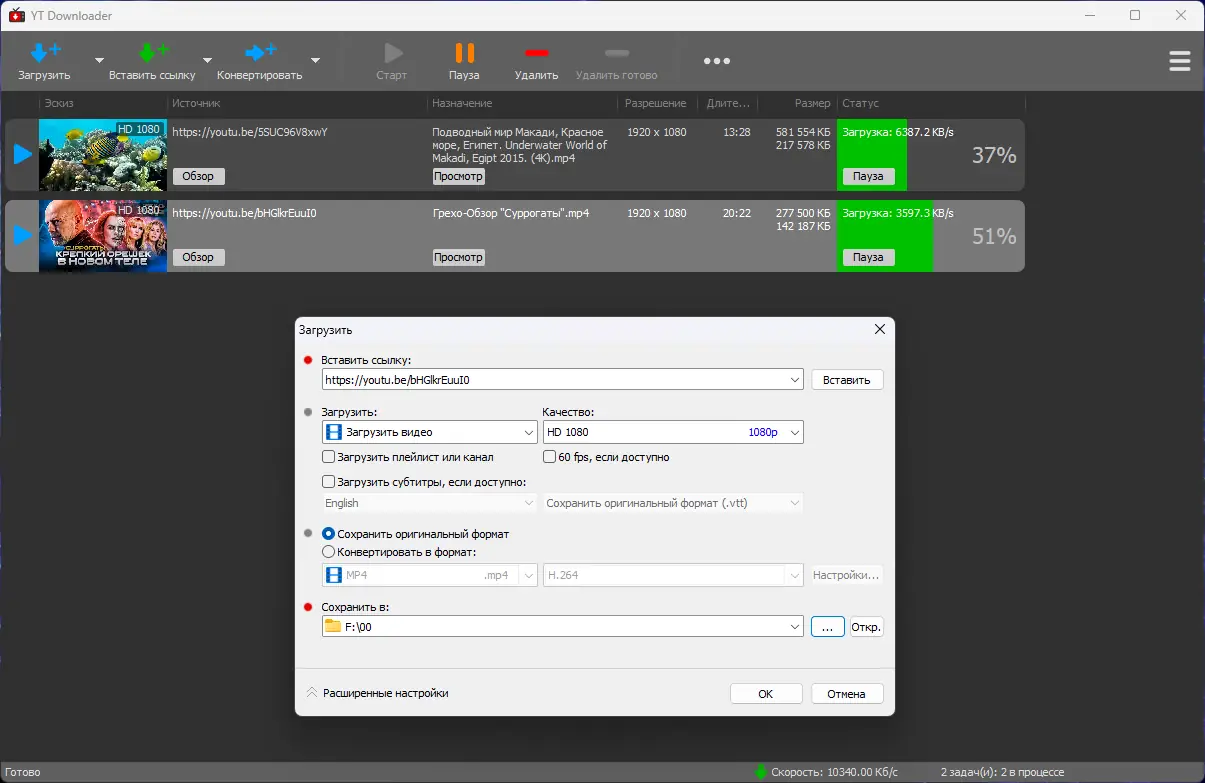Click the Эскиз column header
The image size is (1205, 783).
(x=103, y=103)
